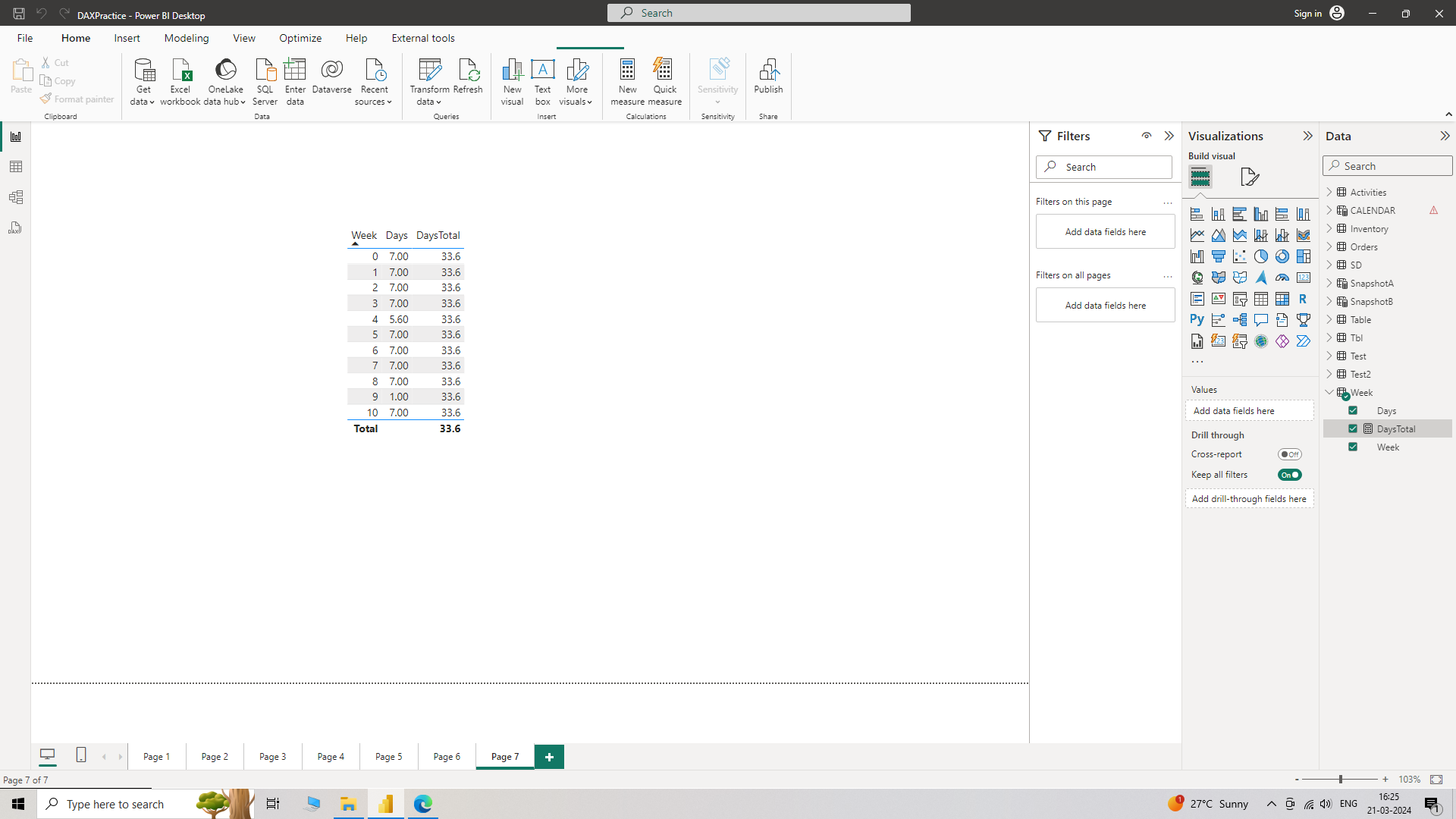Expand the Activities table
This screenshot has width=1456, height=819.
[1329, 192]
